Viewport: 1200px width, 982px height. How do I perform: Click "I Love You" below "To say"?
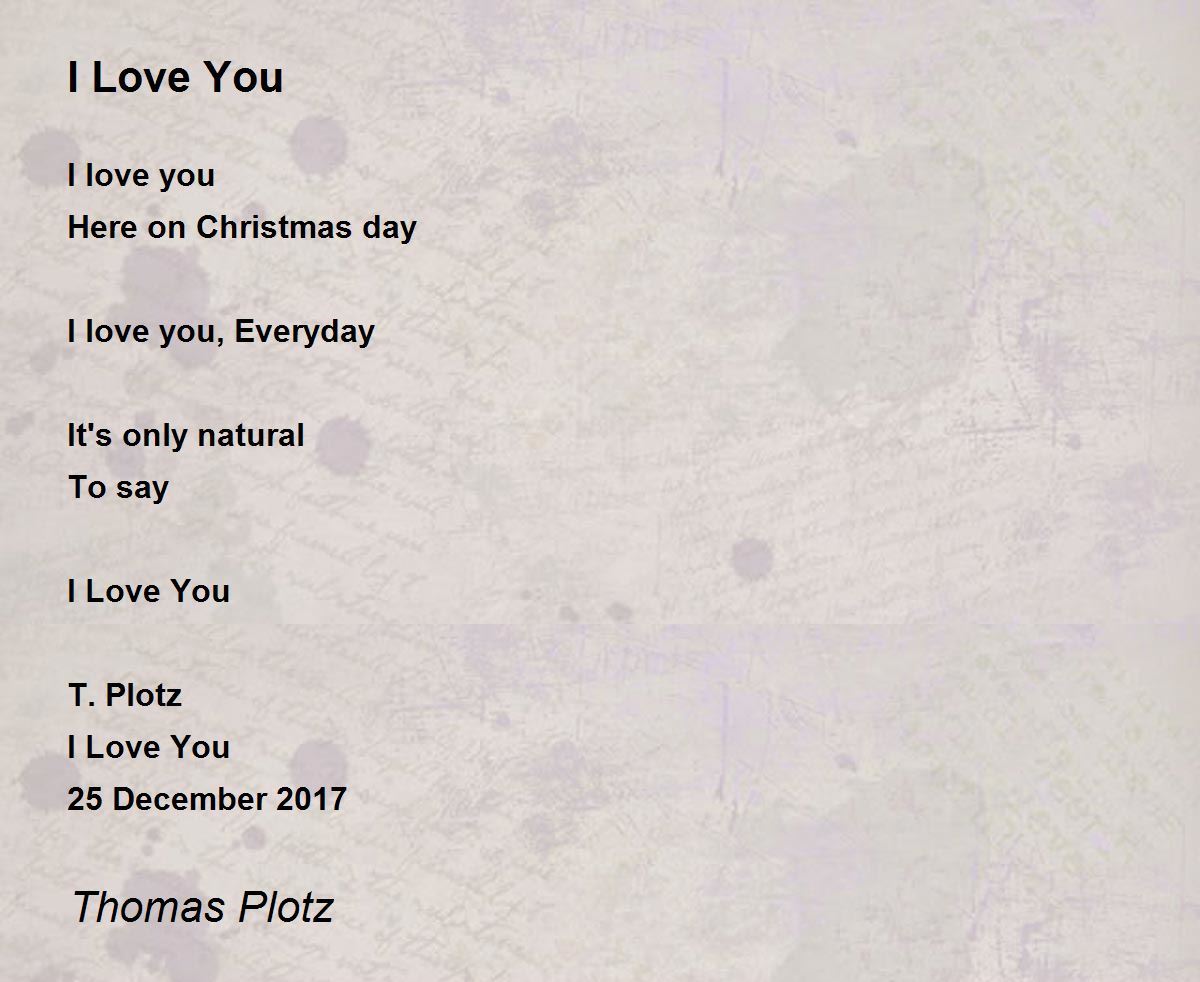point(149,591)
